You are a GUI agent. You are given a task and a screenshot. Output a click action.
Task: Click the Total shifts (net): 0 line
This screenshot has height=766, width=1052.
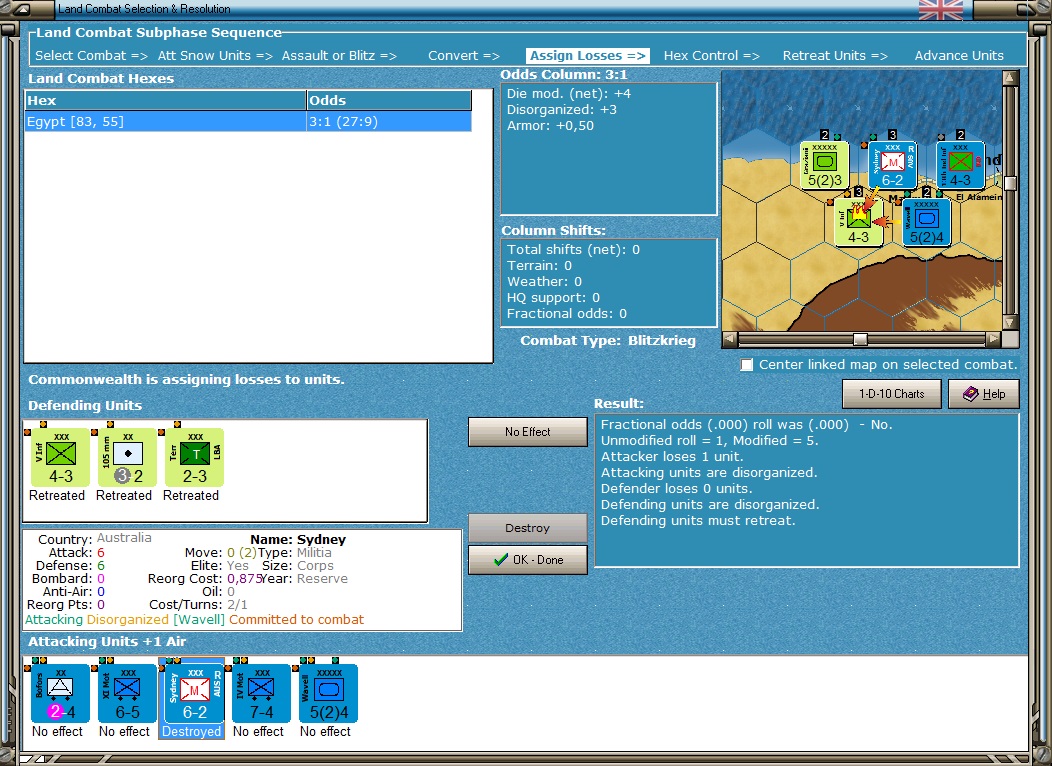point(574,250)
